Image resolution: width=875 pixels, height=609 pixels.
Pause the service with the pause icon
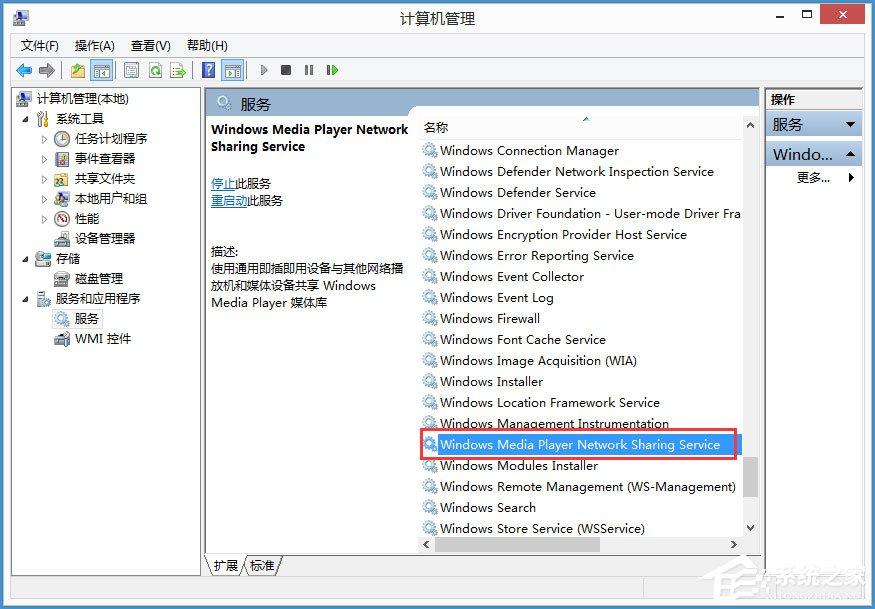click(x=310, y=70)
